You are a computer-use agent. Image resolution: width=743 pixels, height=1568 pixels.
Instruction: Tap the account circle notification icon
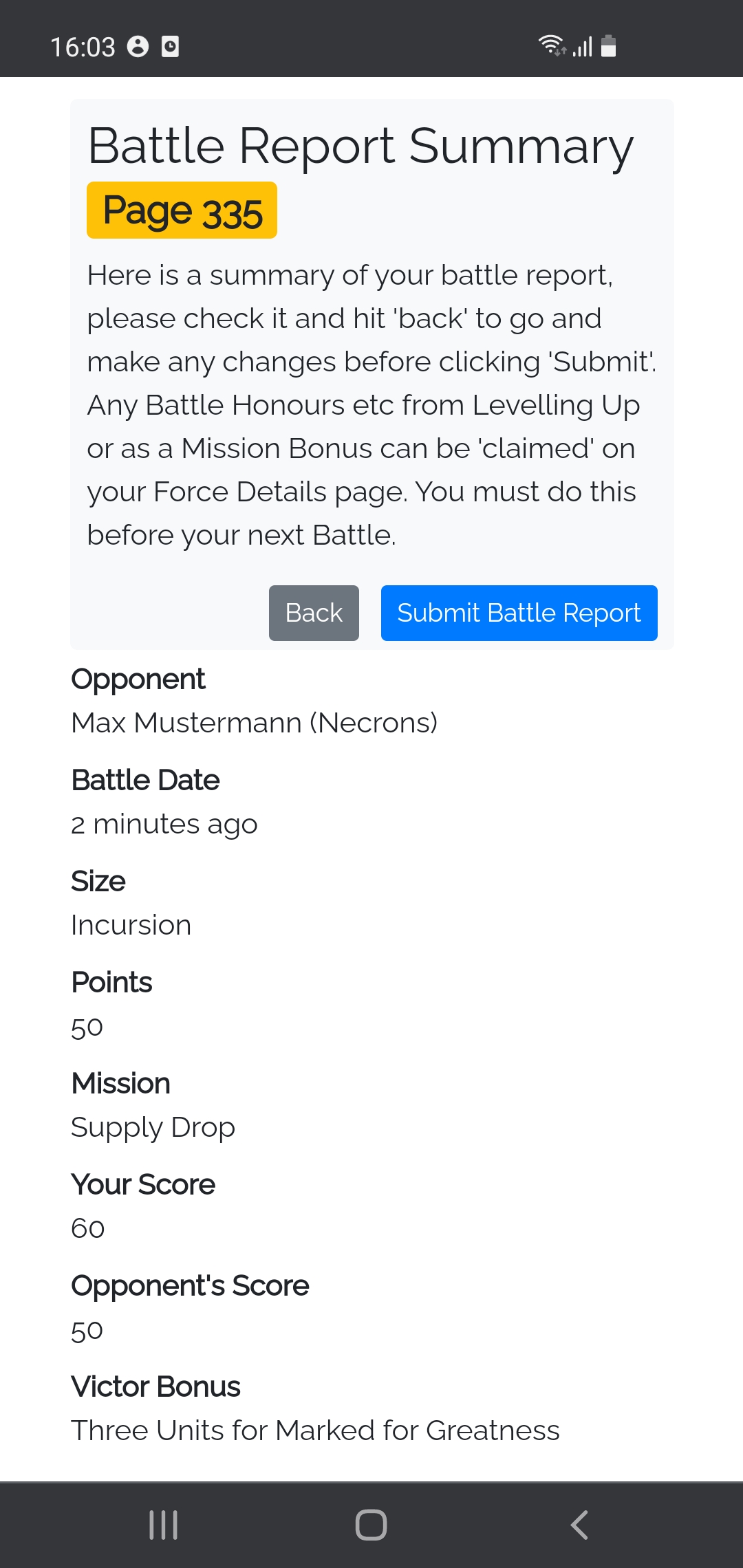[138, 46]
